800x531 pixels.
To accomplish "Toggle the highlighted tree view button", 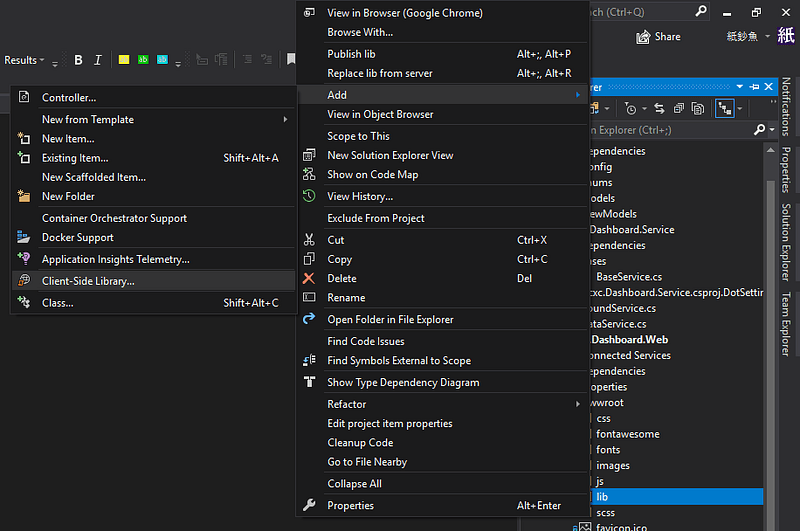I will [724, 109].
